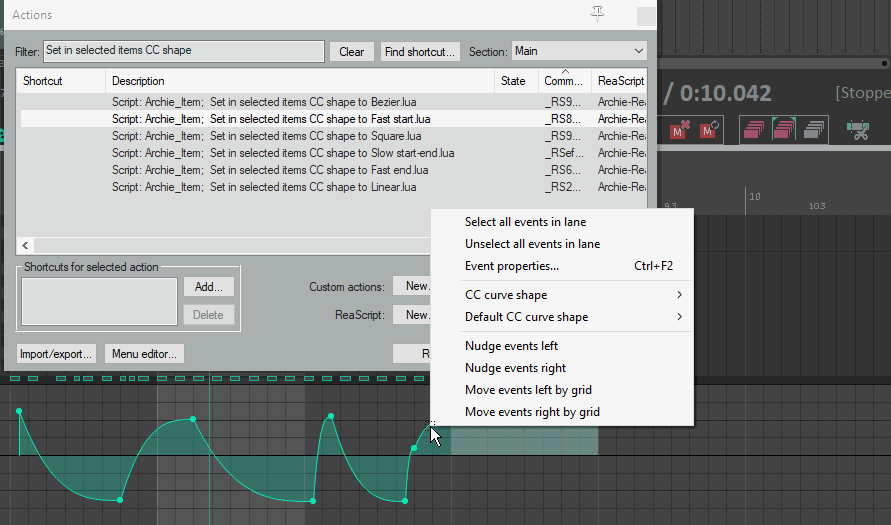The width and height of the screenshot is (891, 525).
Task: Choose Select all events in lane
Action: pos(525,222)
